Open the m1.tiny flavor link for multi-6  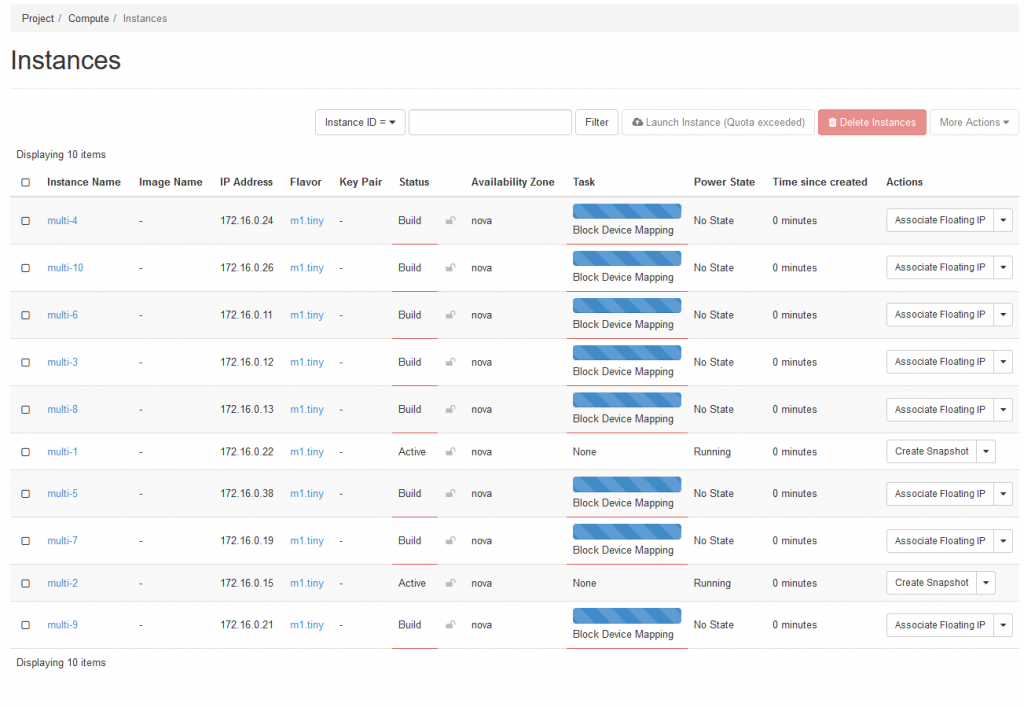coord(307,315)
